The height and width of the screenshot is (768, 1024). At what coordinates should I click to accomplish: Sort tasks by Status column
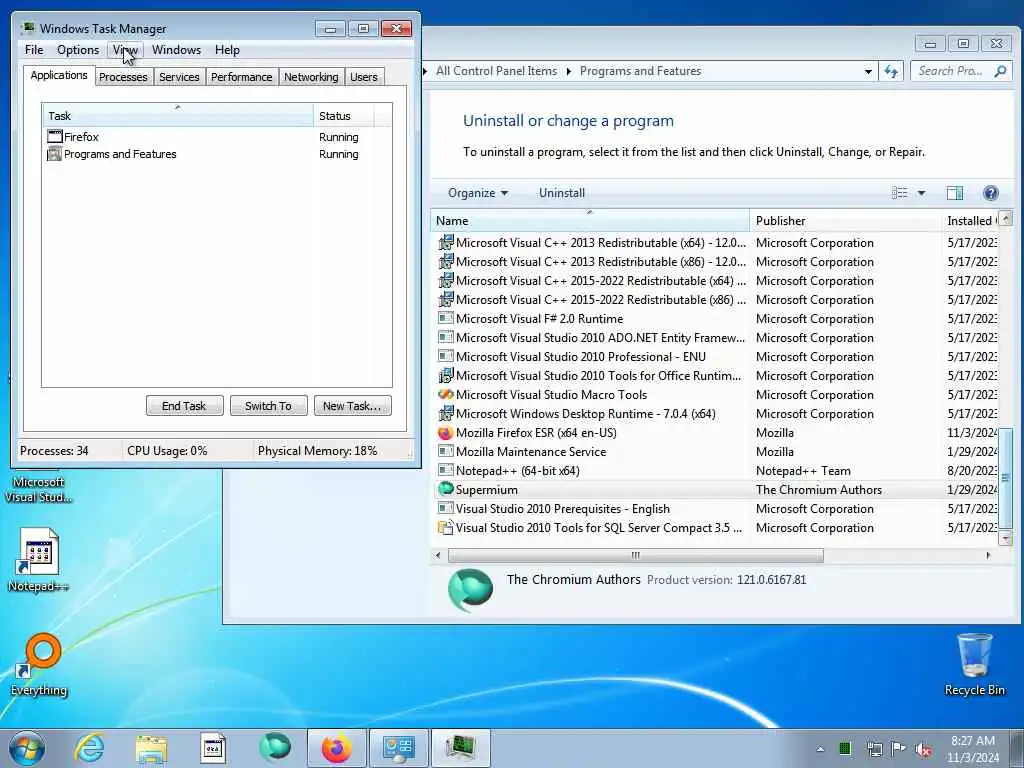(344, 116)
